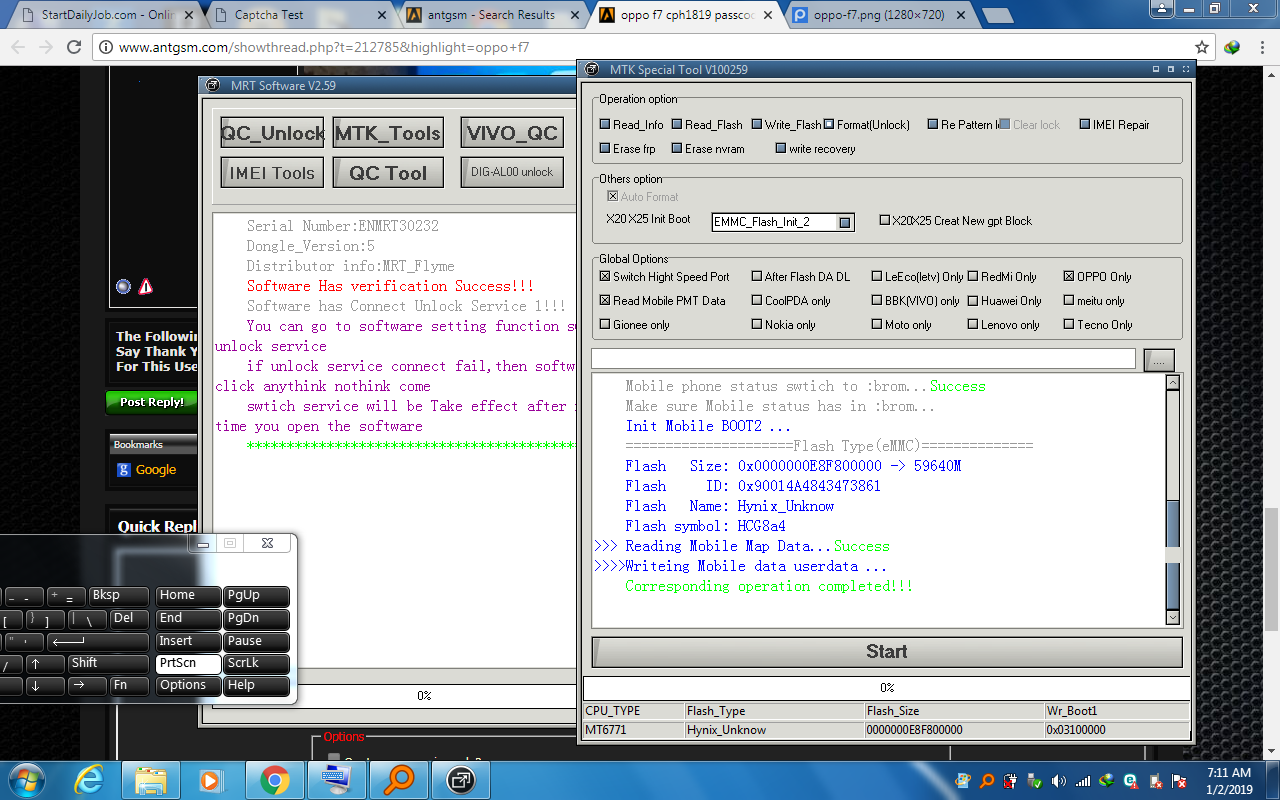The image size is (1280, 800).
Task: Open volume speaker icon in tray
Action: 1058,781
